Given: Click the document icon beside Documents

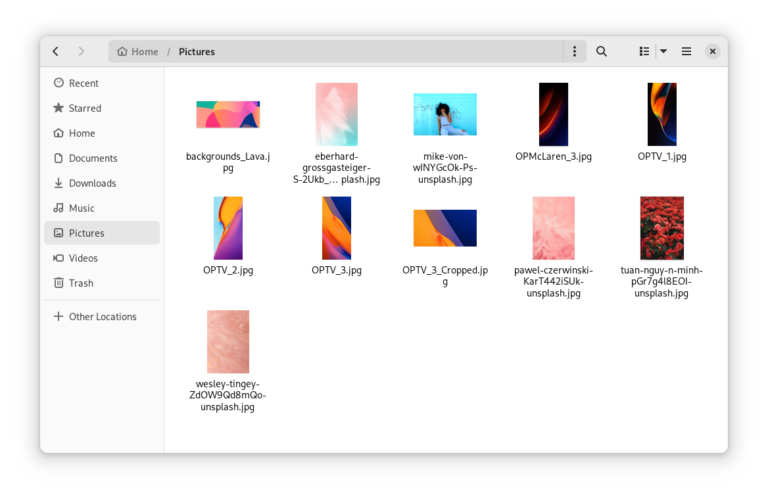Looking at the screenshot, I should [59, 158].
